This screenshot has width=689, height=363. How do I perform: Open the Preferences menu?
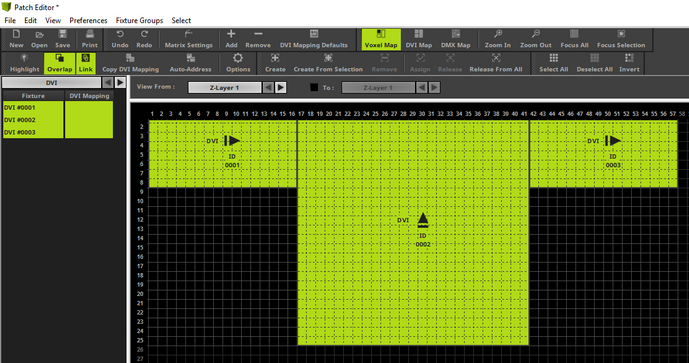(88, 20)
